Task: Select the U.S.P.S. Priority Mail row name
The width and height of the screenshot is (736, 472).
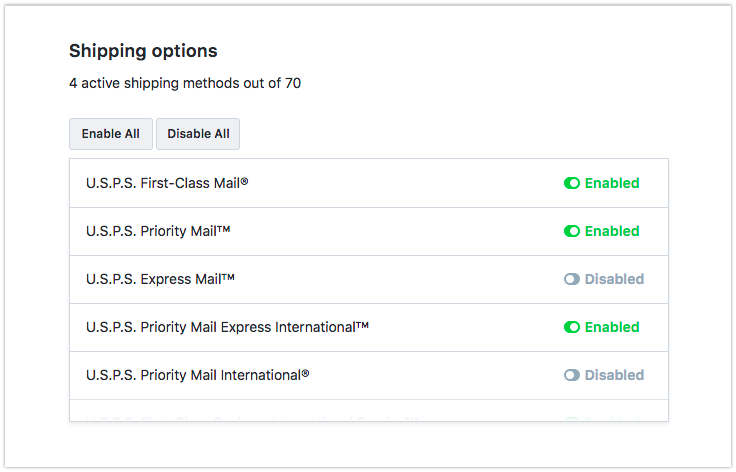Action: 159,232
